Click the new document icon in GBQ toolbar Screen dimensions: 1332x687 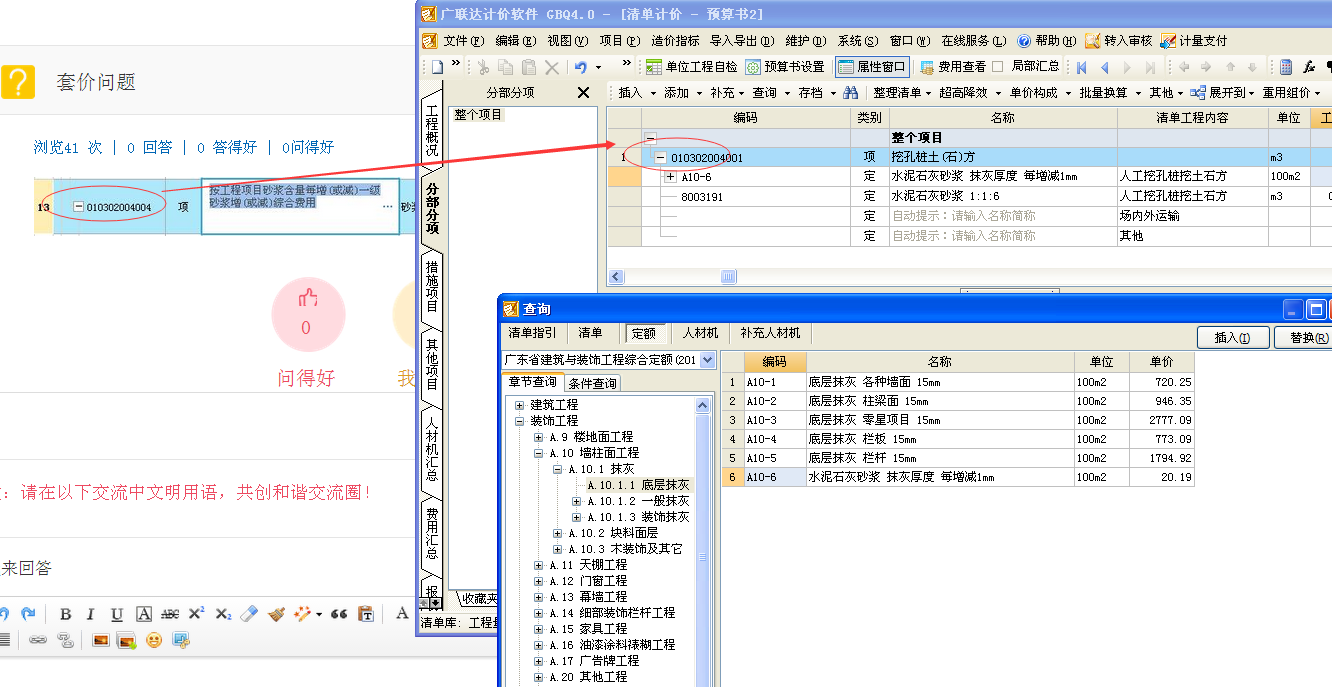[x=436, y=67]
